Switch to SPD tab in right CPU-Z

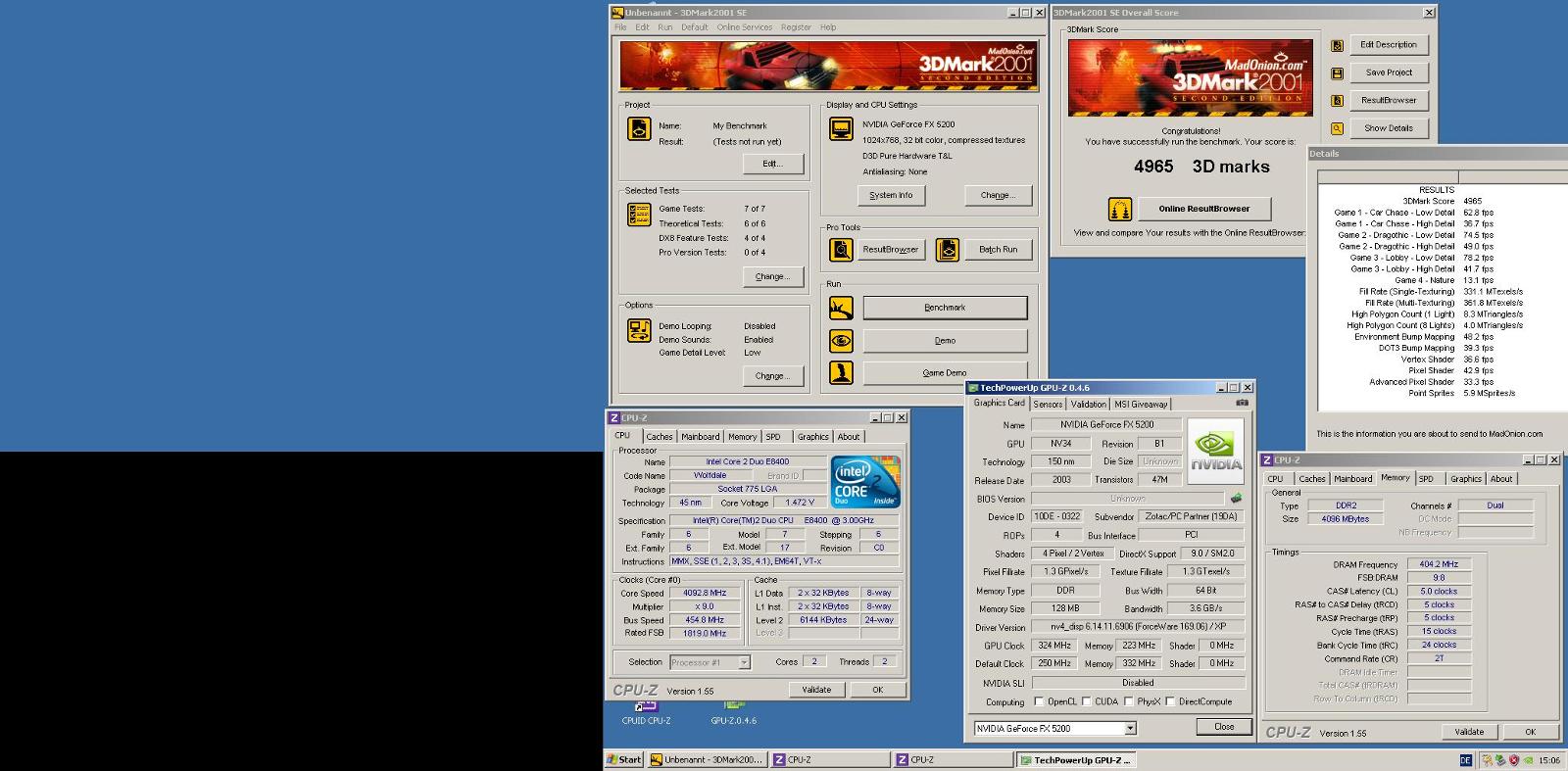click(x=1426, y=479)
